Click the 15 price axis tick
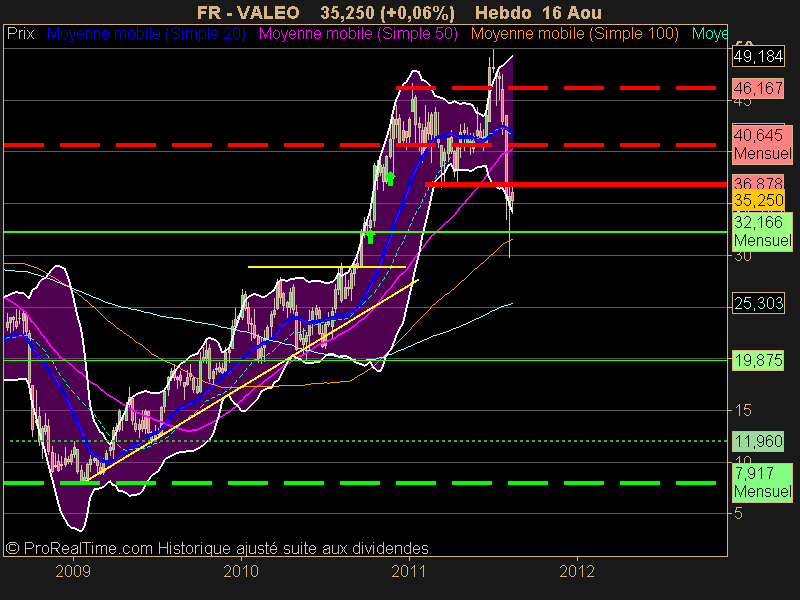800x600 pixels. (x=743, y=410)
